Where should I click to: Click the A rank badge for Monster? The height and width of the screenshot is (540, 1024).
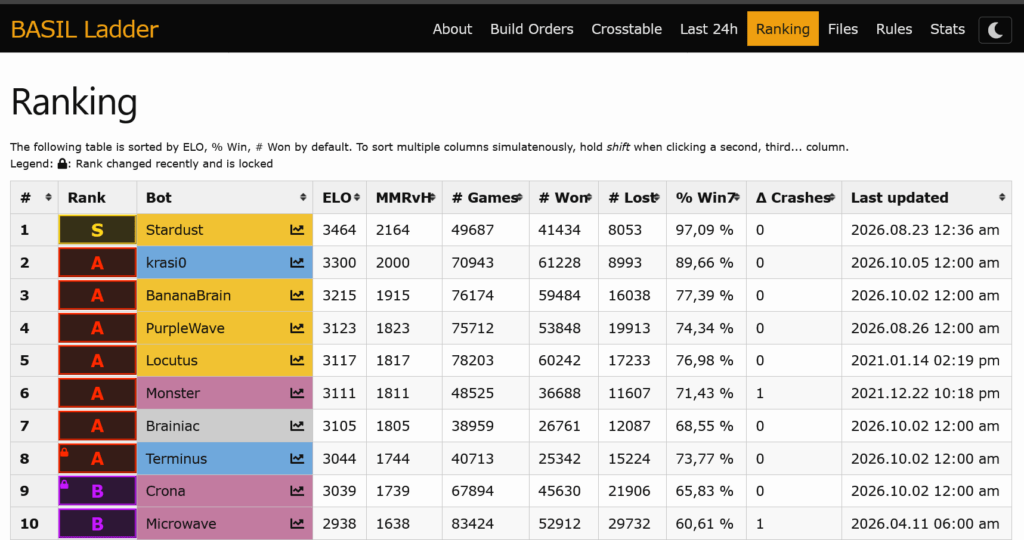pos(97,393)
